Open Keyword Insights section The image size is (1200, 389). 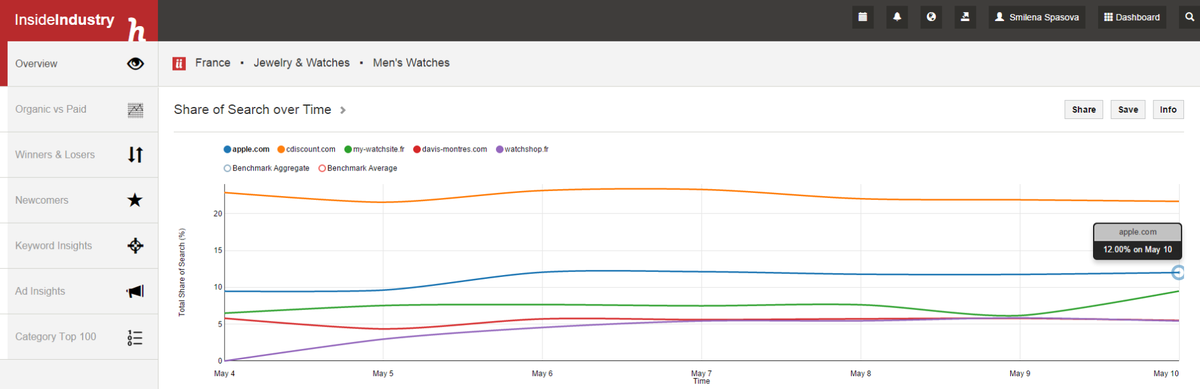point(79,246)
